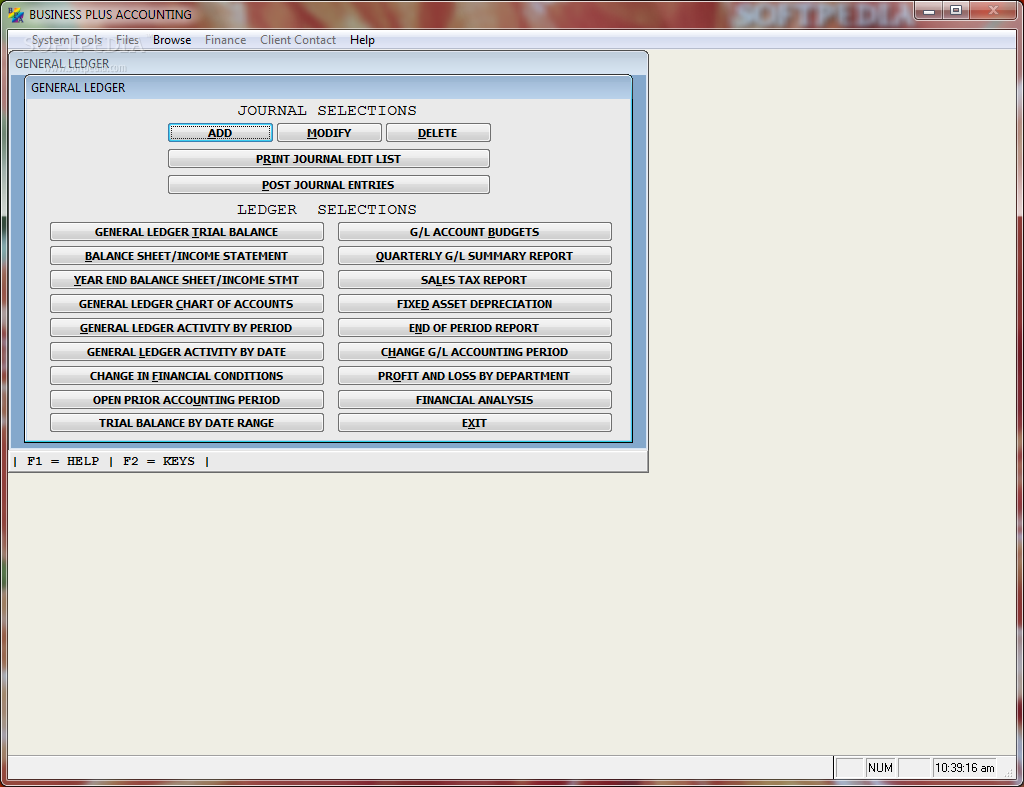
Task: Open Change in Financial Conditions
Action: click(187, 376)
